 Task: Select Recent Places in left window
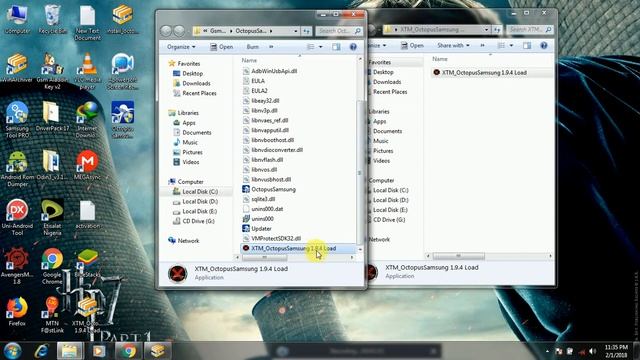[x=199, y=93]
